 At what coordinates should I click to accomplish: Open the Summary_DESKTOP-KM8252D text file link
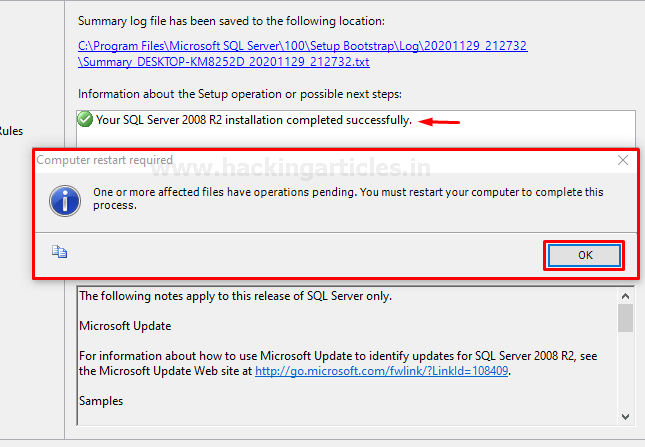(x=224, y=61)
